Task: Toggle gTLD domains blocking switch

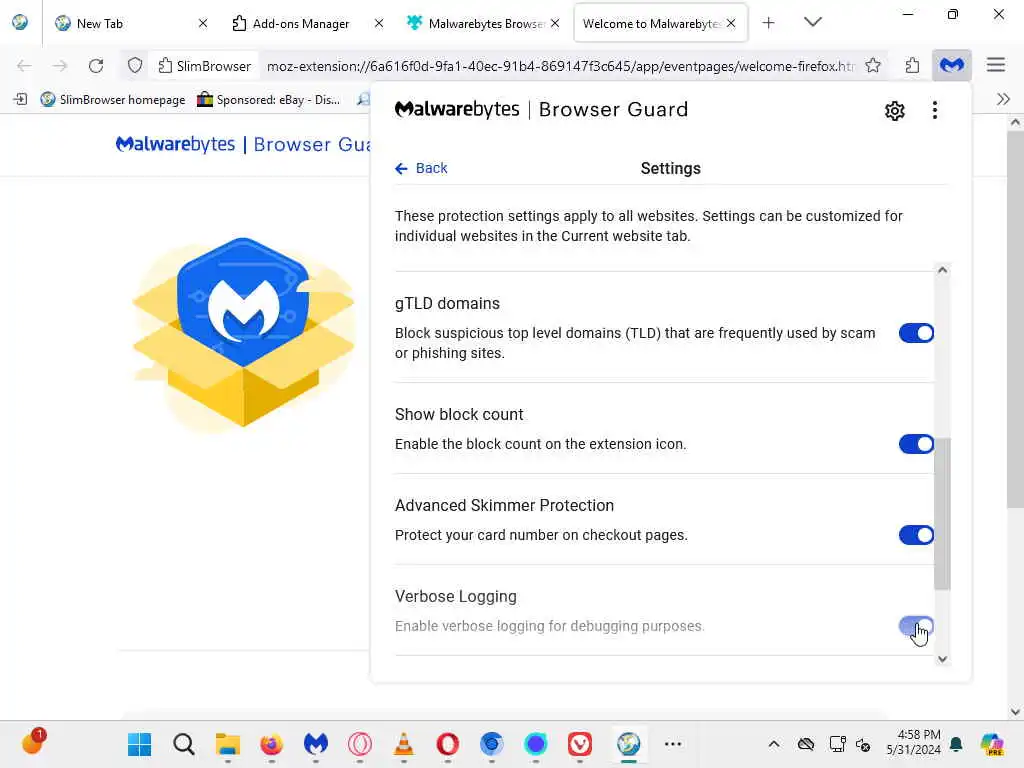Action: click(916, 333)
